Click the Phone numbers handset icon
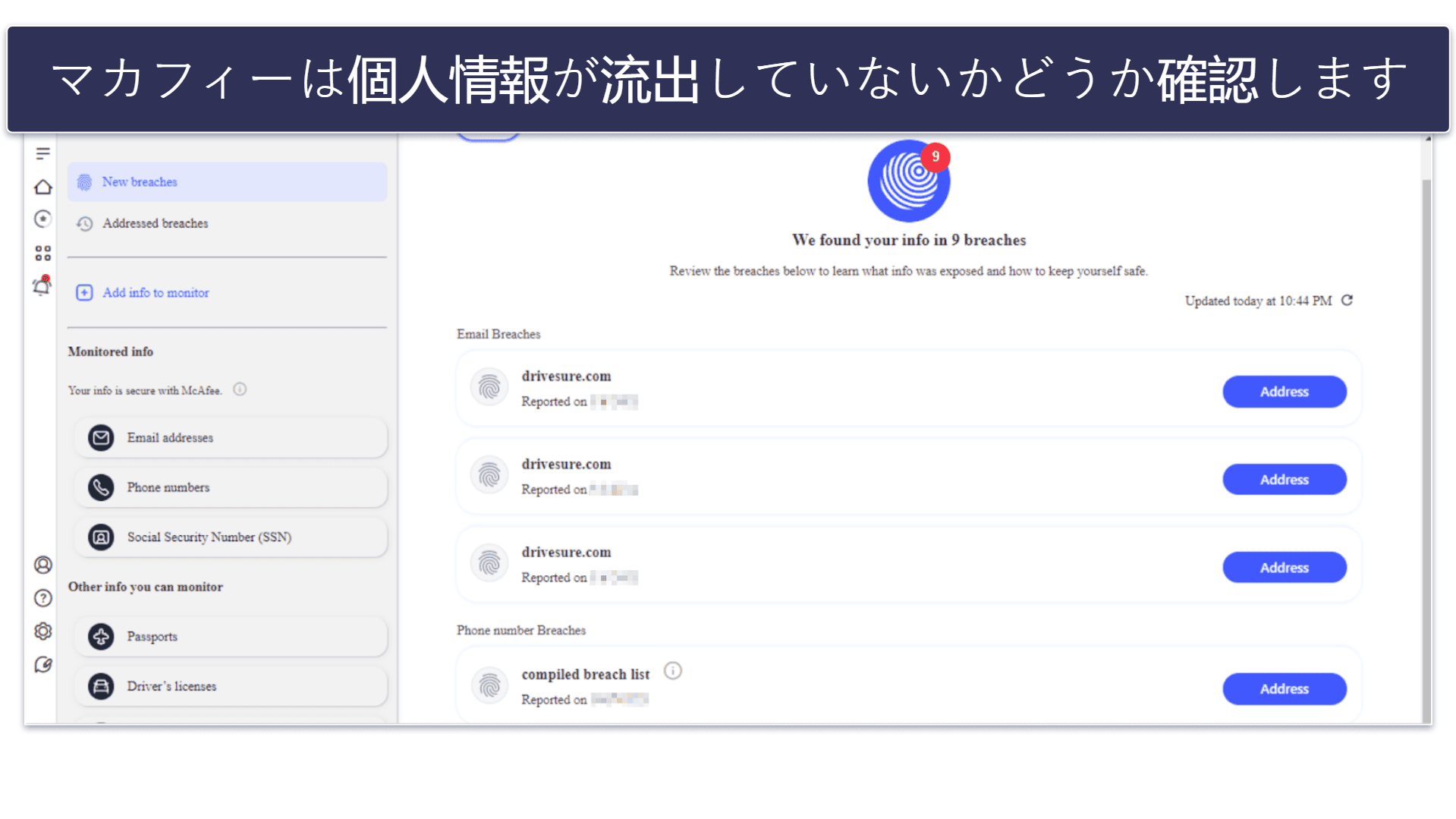Image resolution: width=1456 pixels, height=819 pixels. [101, 487]
